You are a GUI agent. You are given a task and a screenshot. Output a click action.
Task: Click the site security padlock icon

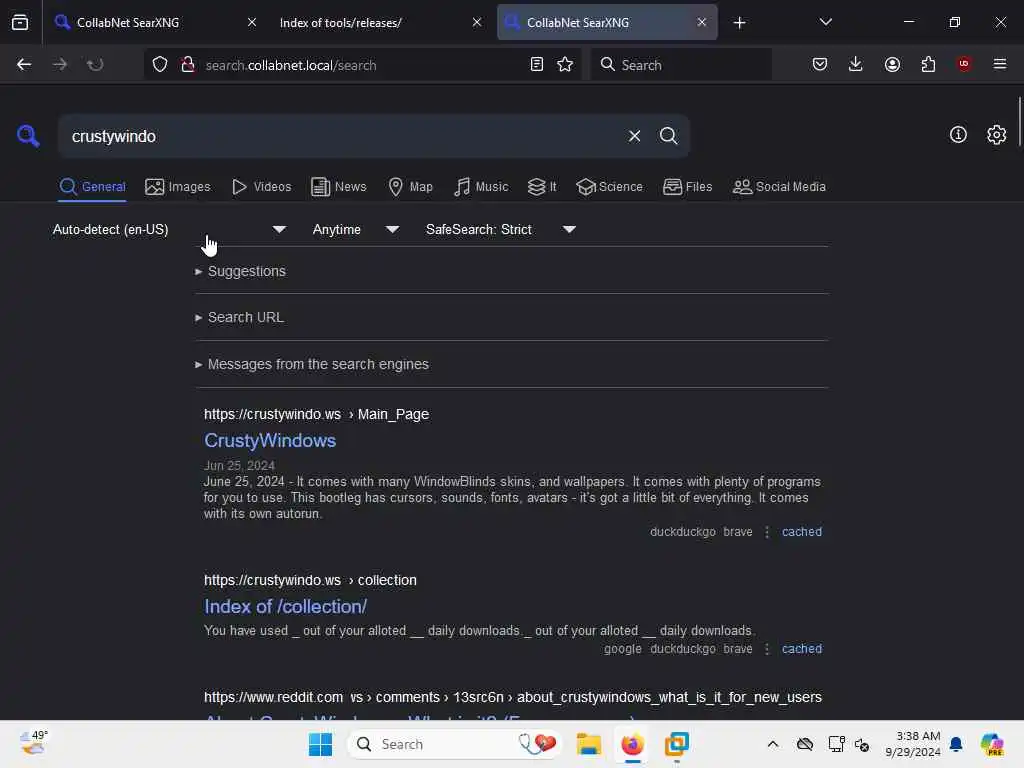(x=188, y=65)
